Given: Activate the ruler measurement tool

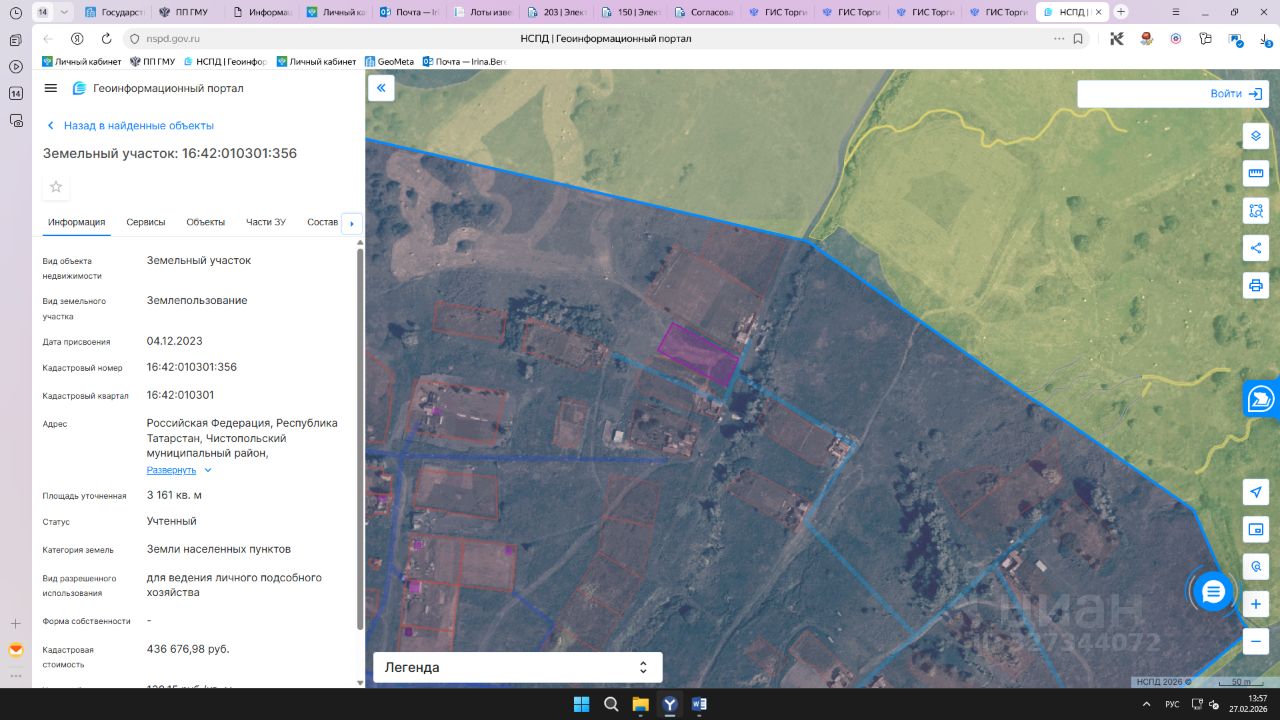Looking at the screenshot, I should [x=1256, y=173].
